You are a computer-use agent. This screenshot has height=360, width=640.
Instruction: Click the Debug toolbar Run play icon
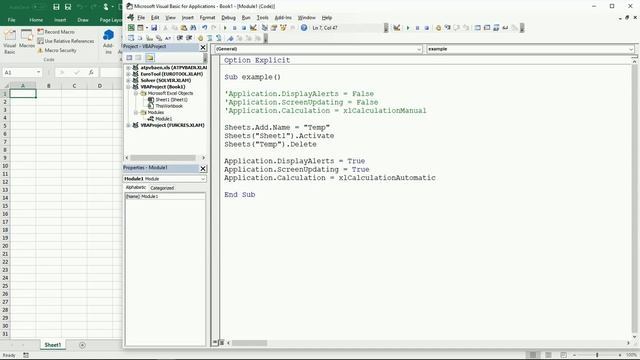(x=408, y=28)
